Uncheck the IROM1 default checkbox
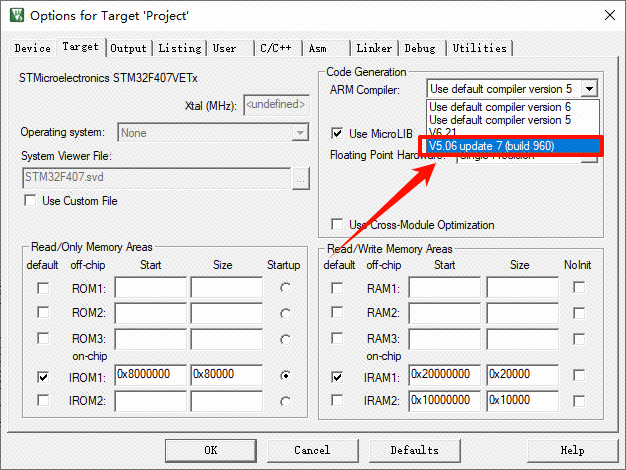The height and width of the screenshot is (470, 626). coord(42,377)
